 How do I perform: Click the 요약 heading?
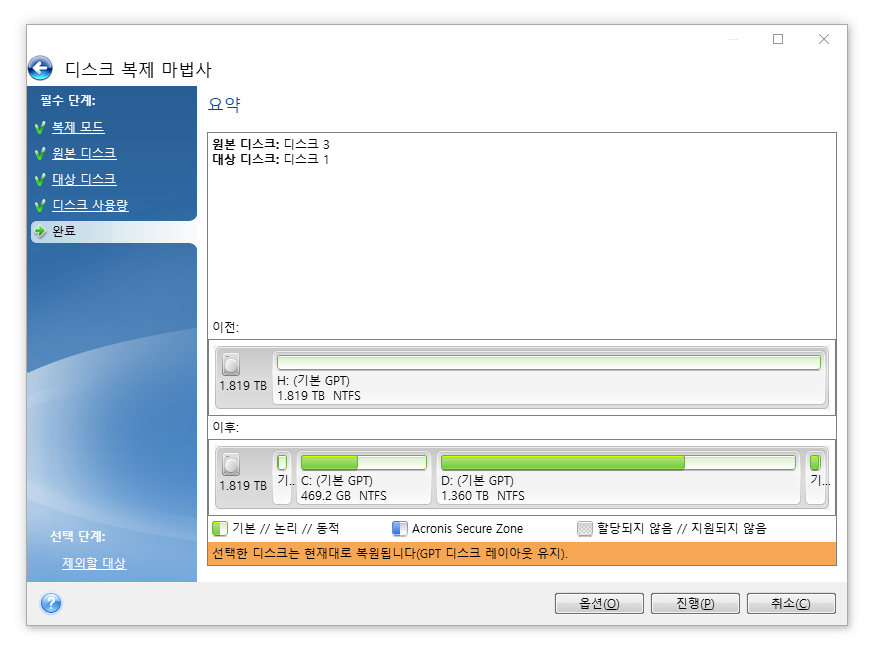224,104
